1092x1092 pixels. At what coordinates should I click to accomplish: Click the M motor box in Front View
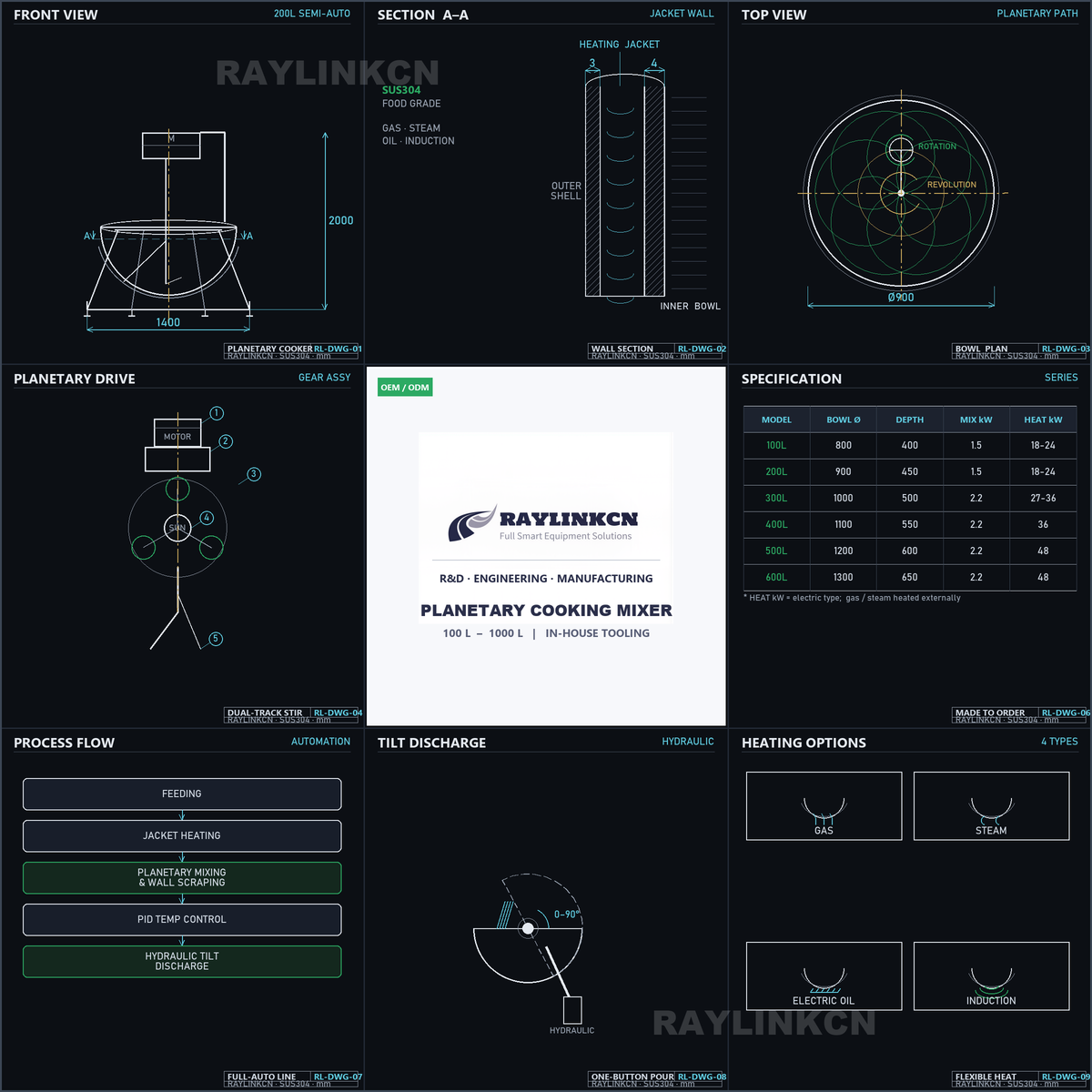pyautogui.click(x=171, y=146)
